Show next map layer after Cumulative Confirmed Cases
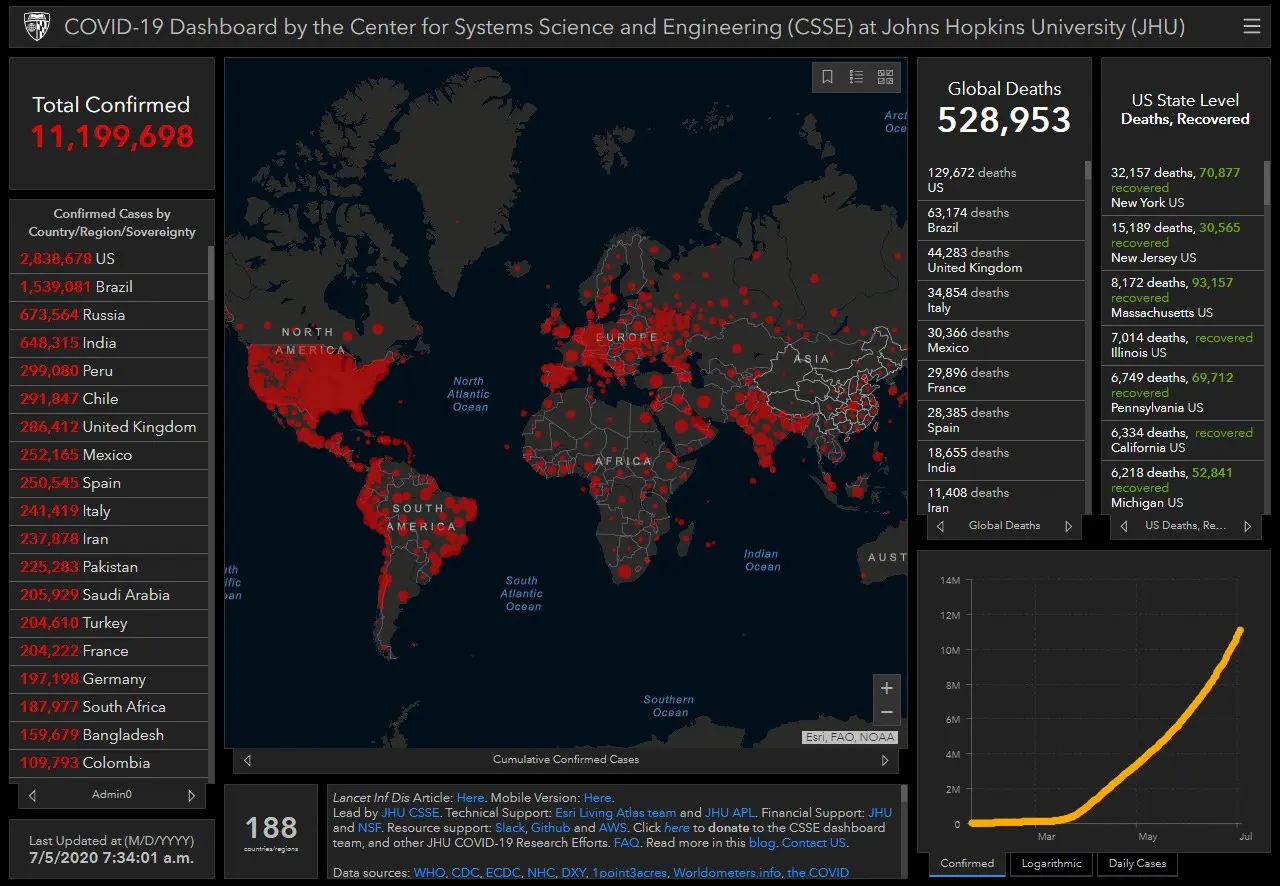Image resolution: width=1280 pixels, height=886 pixels. 884,760
